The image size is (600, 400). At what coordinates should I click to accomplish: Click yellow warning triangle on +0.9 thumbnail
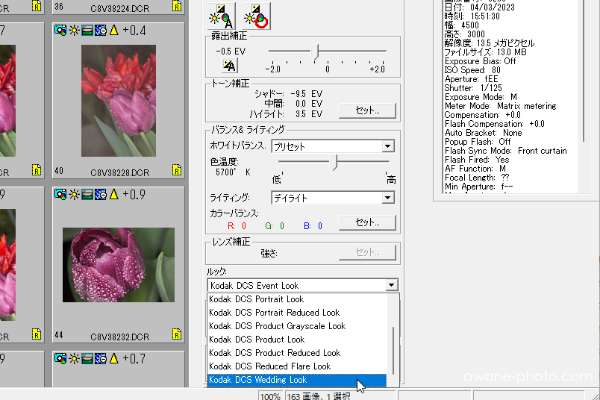pyautogui.click(x=114, y=194)
